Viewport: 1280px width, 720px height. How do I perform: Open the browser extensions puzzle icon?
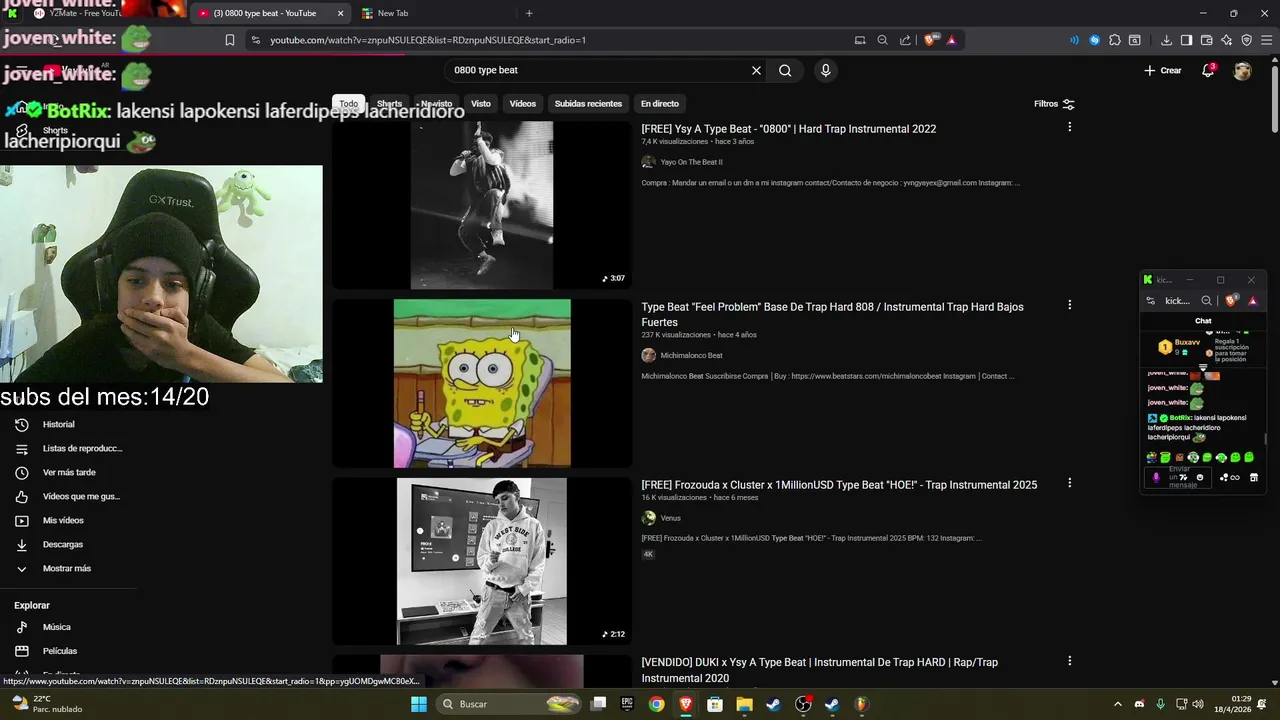point(1115,40)
